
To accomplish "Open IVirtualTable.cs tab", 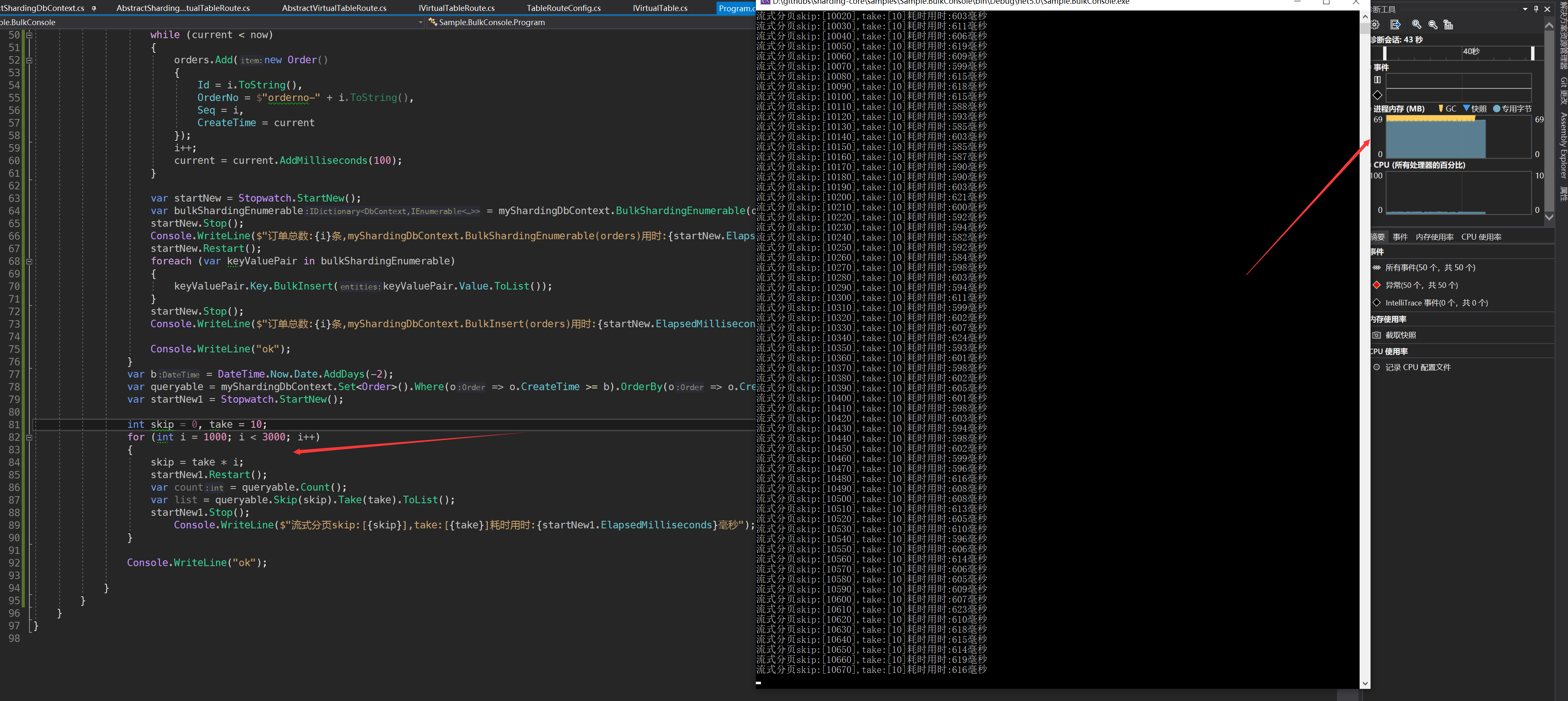I will click(x=660, y=8).
